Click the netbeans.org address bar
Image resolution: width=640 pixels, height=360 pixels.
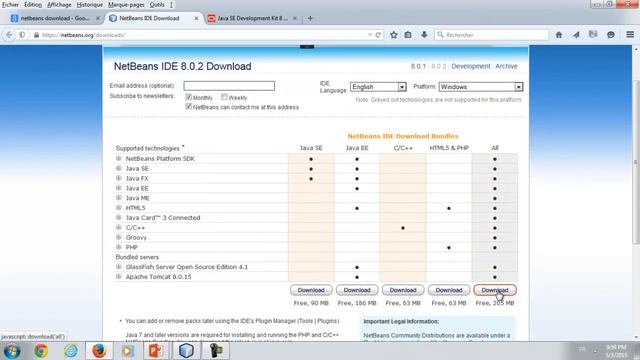tap(202, 35)
